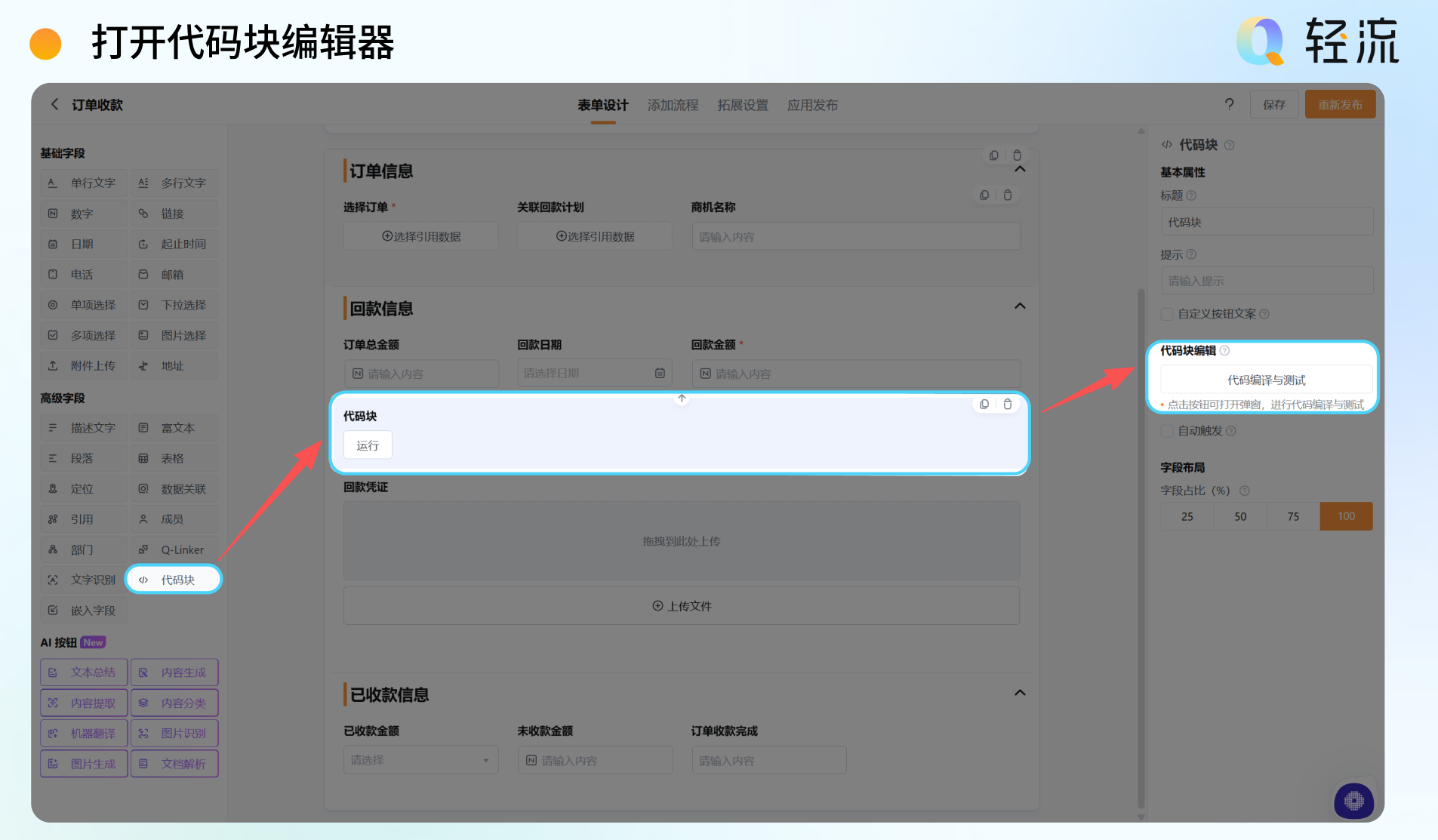Add a 富文本 field

[174, 428]
